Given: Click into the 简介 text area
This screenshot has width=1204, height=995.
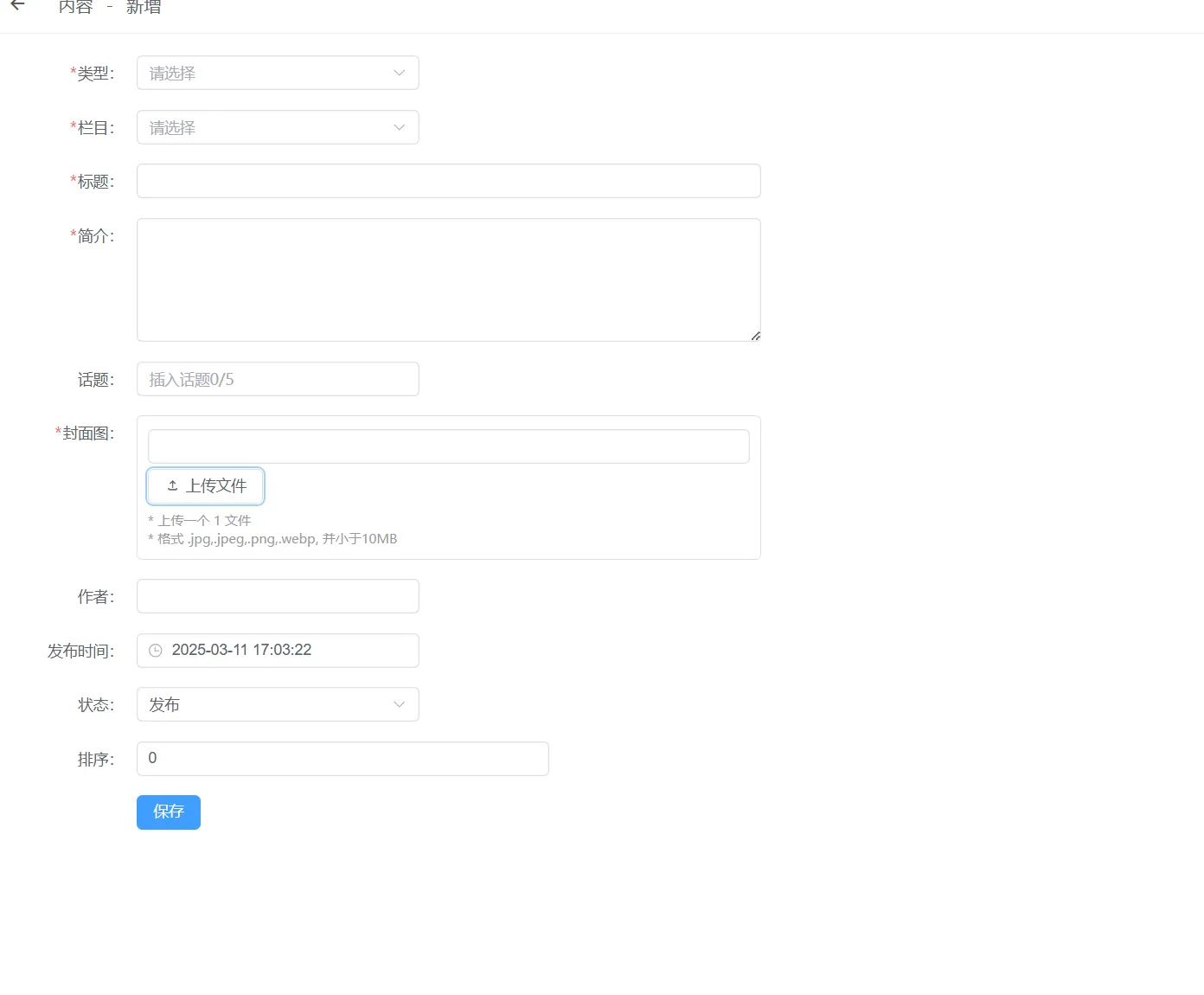Looking at the screenshot, I should [x=448, y=279].
